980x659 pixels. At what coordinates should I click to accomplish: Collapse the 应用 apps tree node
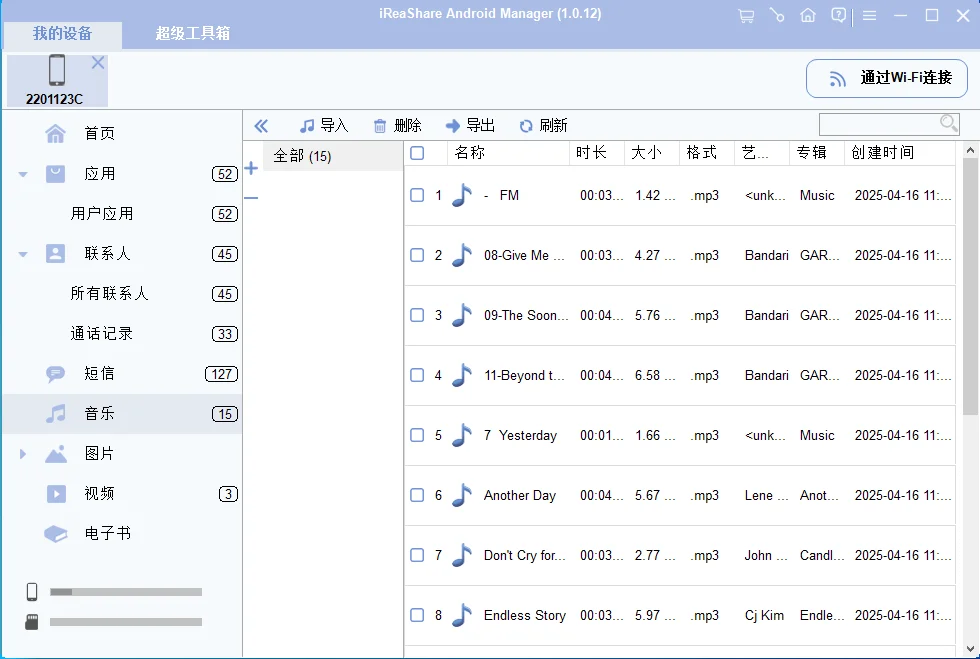click(23, 174)
